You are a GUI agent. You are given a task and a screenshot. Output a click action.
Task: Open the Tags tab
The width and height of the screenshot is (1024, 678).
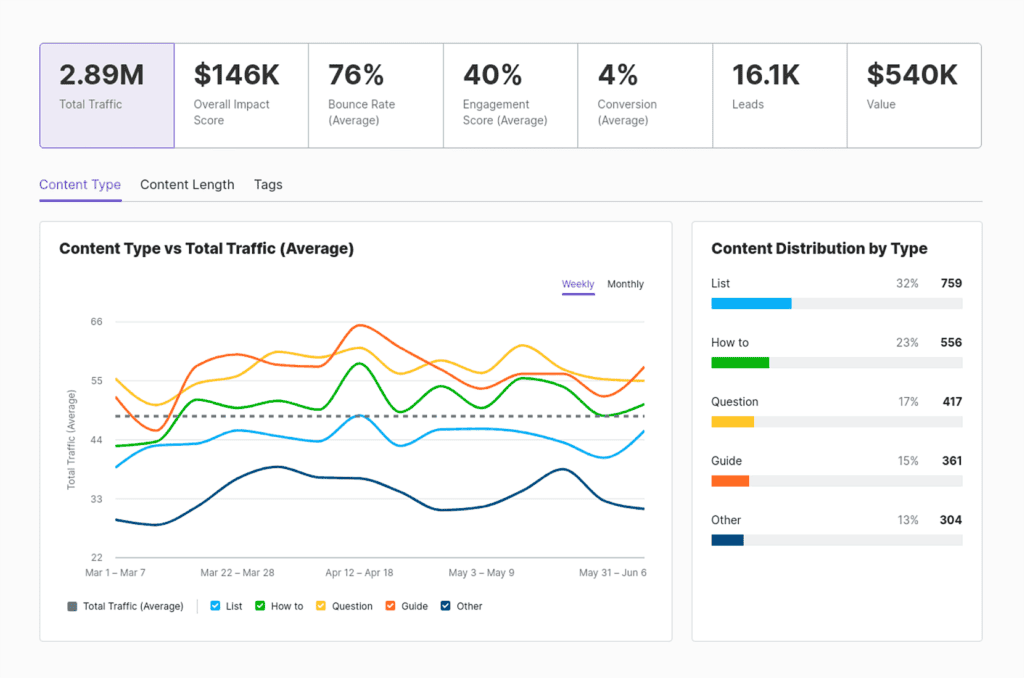click(x=267, y=185)
